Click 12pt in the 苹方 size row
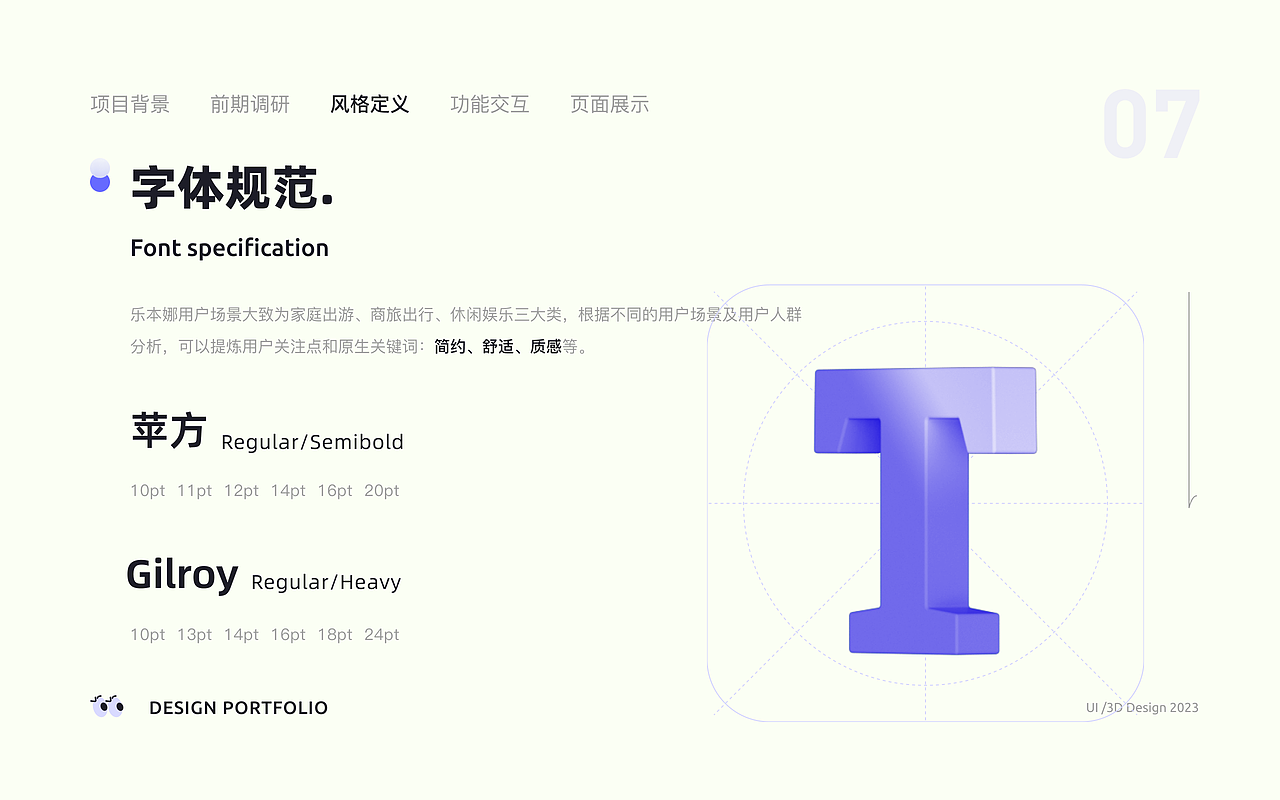This screenshot has width=1280, height=800. [241, 491]
